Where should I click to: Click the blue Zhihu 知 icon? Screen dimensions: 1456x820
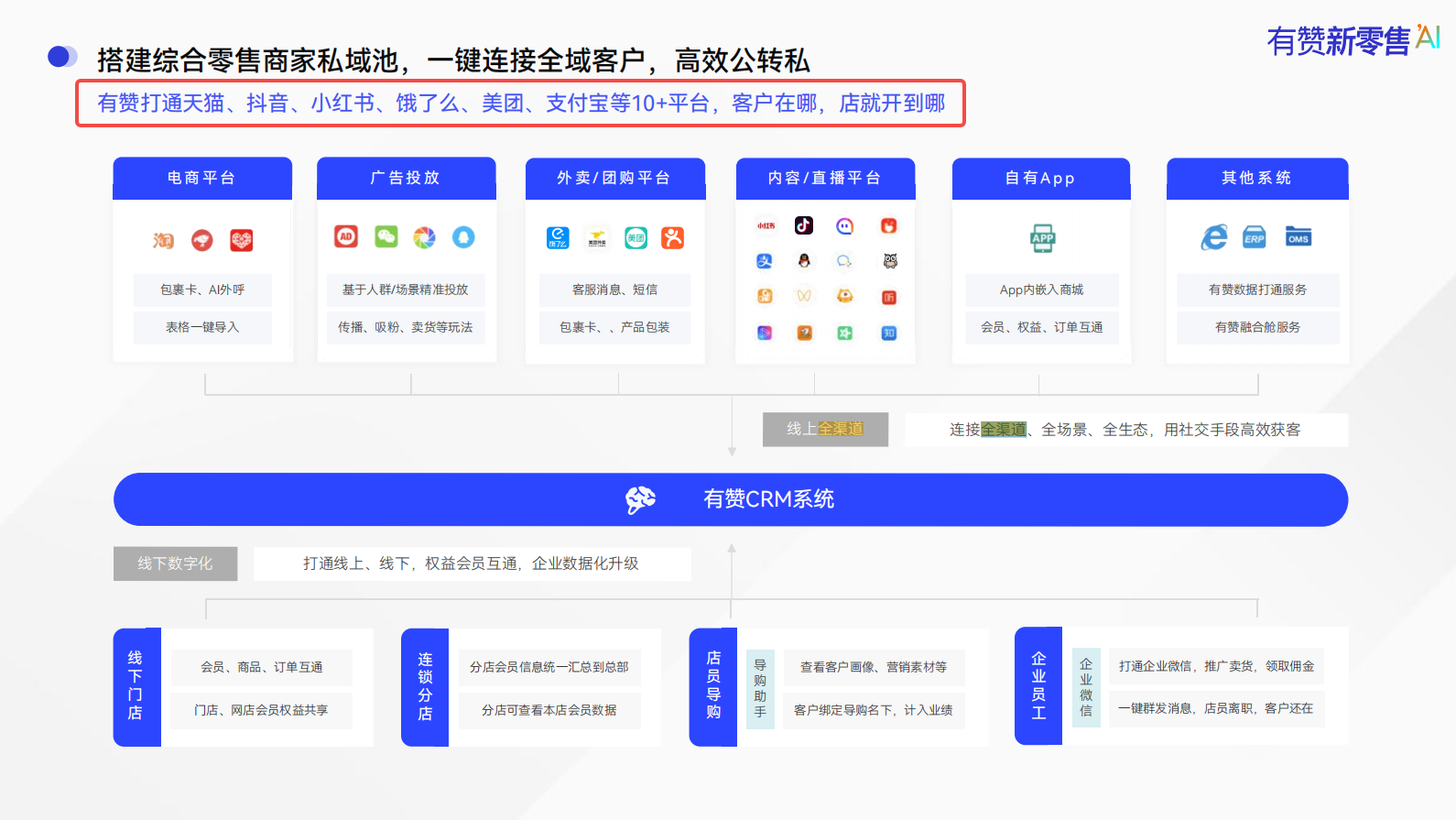tap(888, 333)
